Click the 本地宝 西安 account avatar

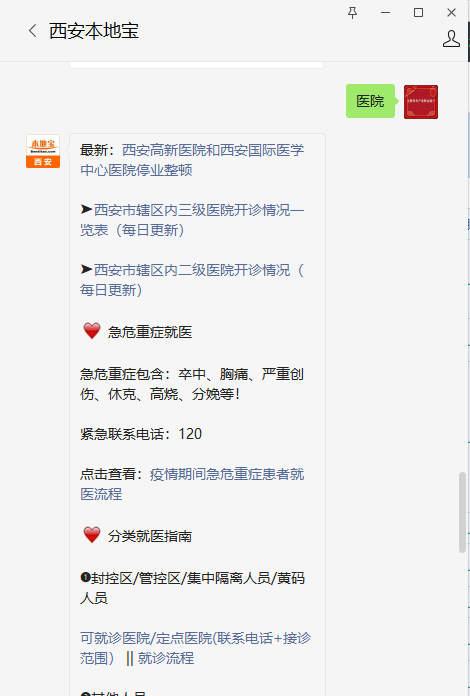click(43, 151)
